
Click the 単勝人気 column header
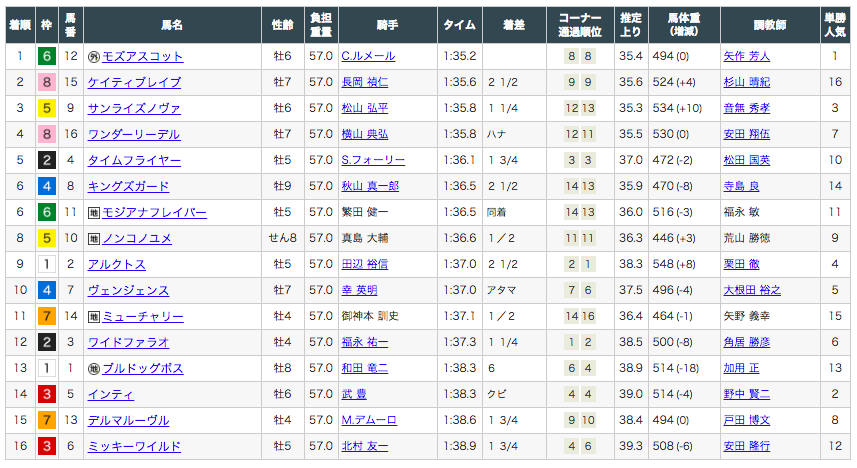(835, 25)
